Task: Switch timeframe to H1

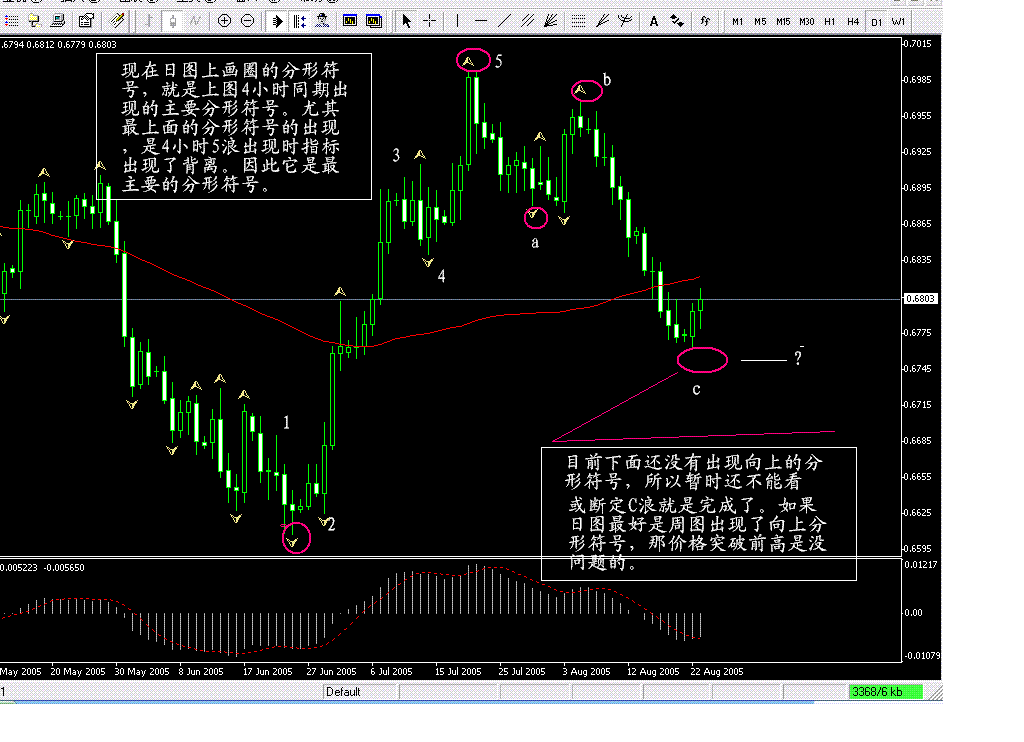Action: (829, 22)
